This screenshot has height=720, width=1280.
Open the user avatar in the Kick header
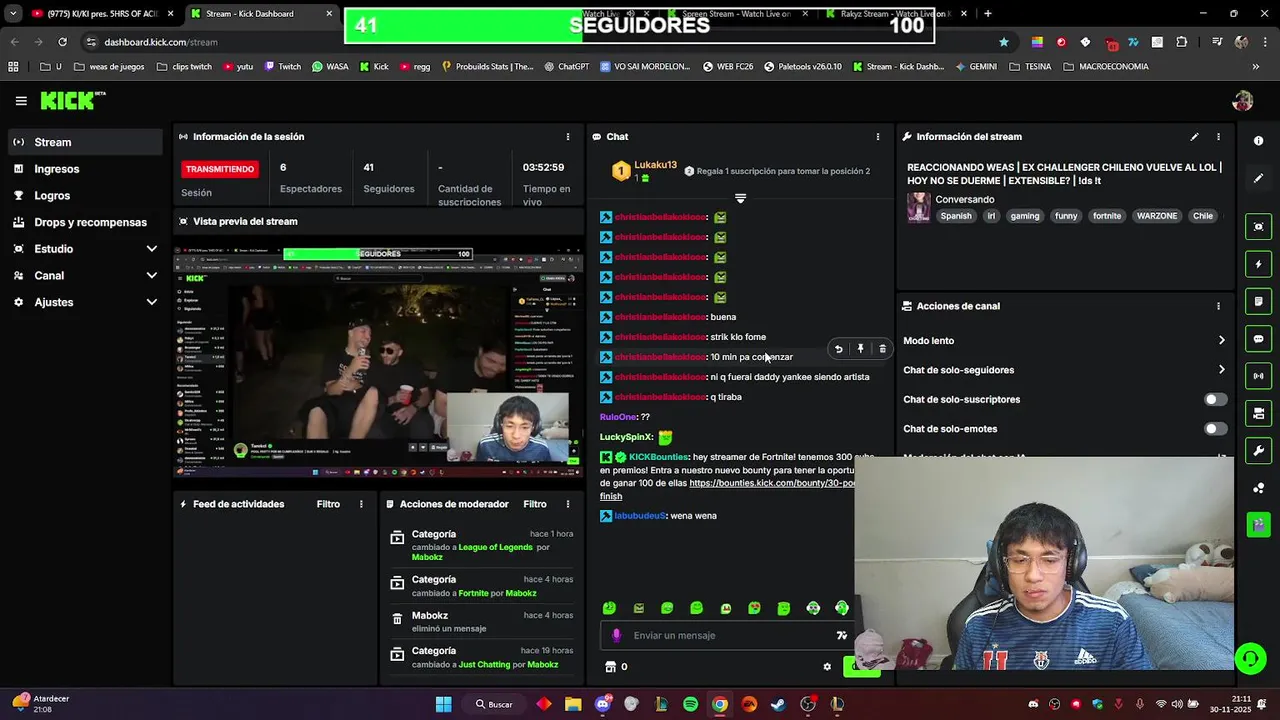(x=1243, y=101)
